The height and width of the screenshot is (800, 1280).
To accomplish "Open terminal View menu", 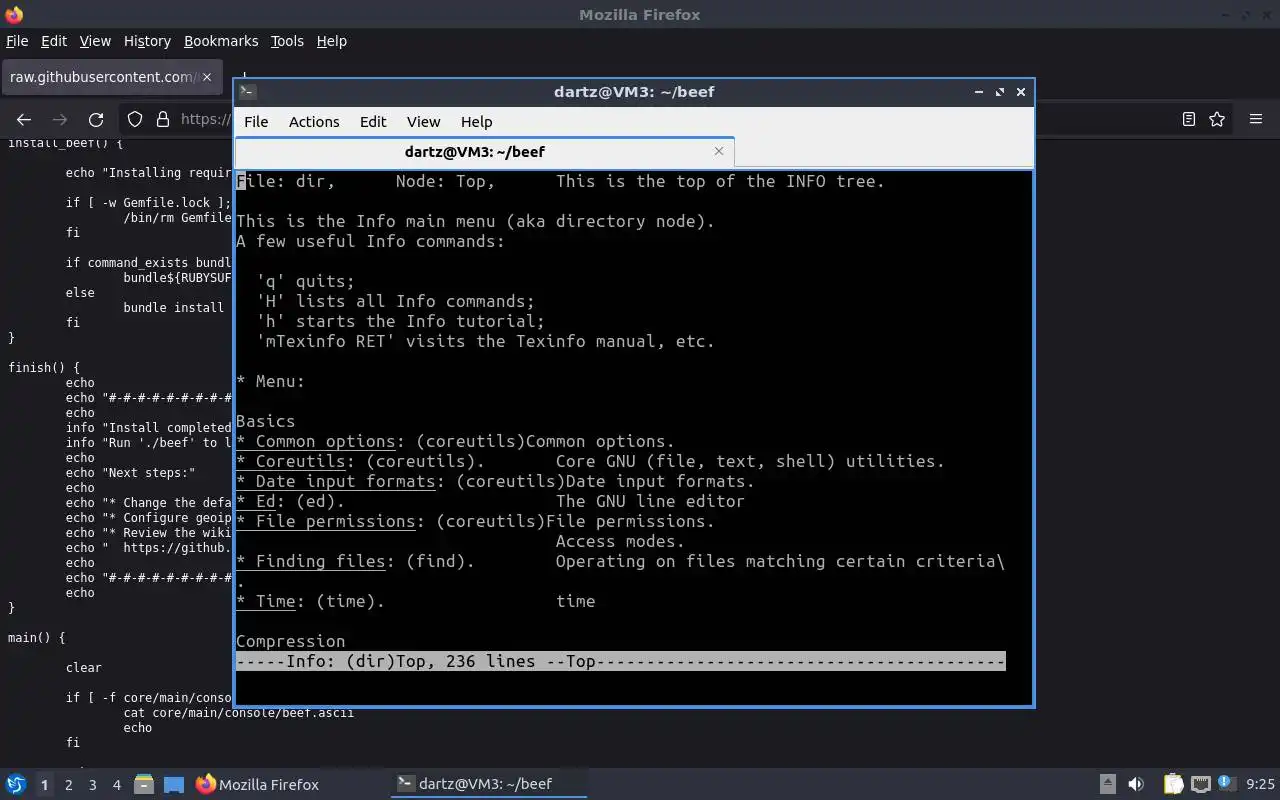I will 423,121.
